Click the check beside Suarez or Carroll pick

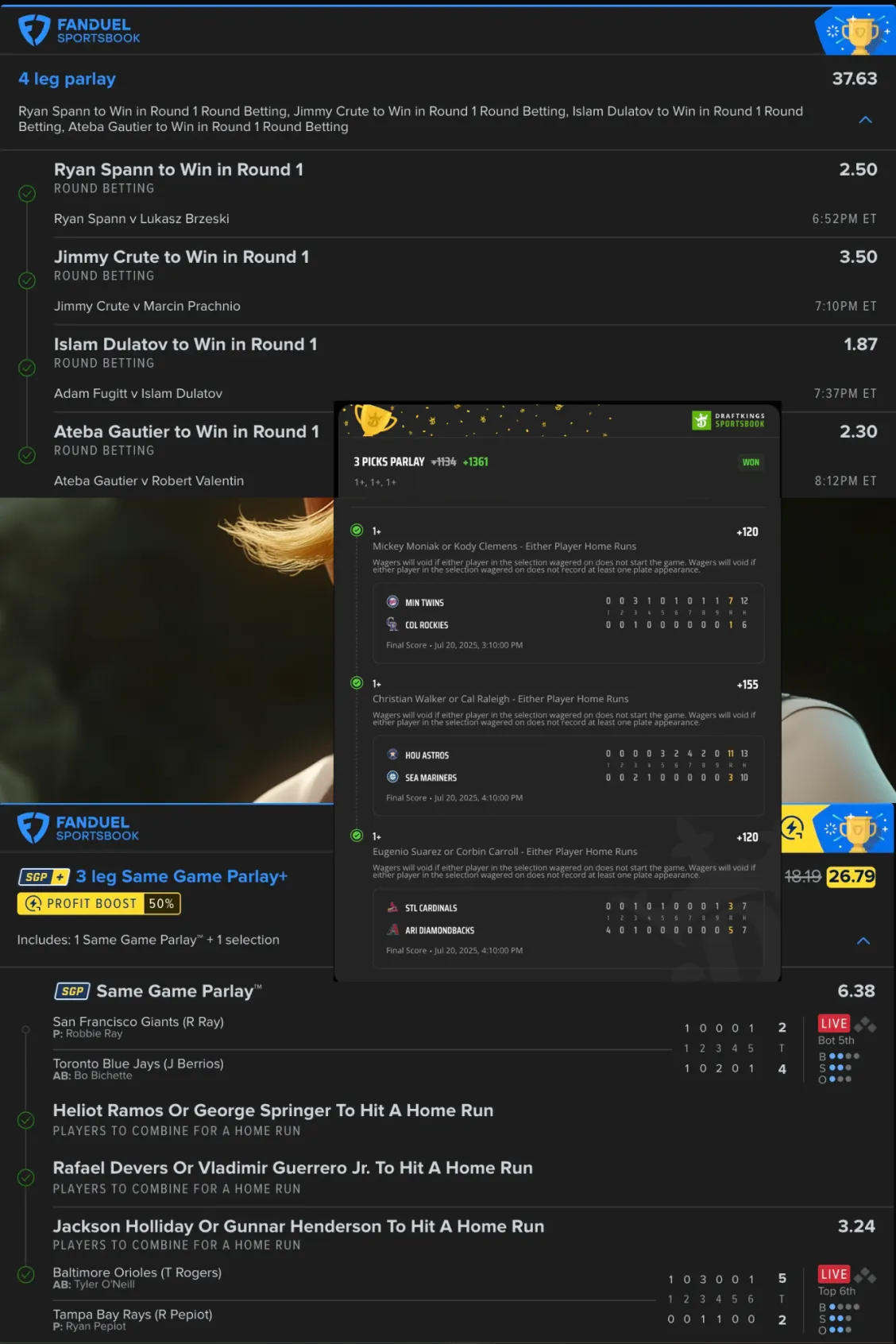[x=357, y=835]
